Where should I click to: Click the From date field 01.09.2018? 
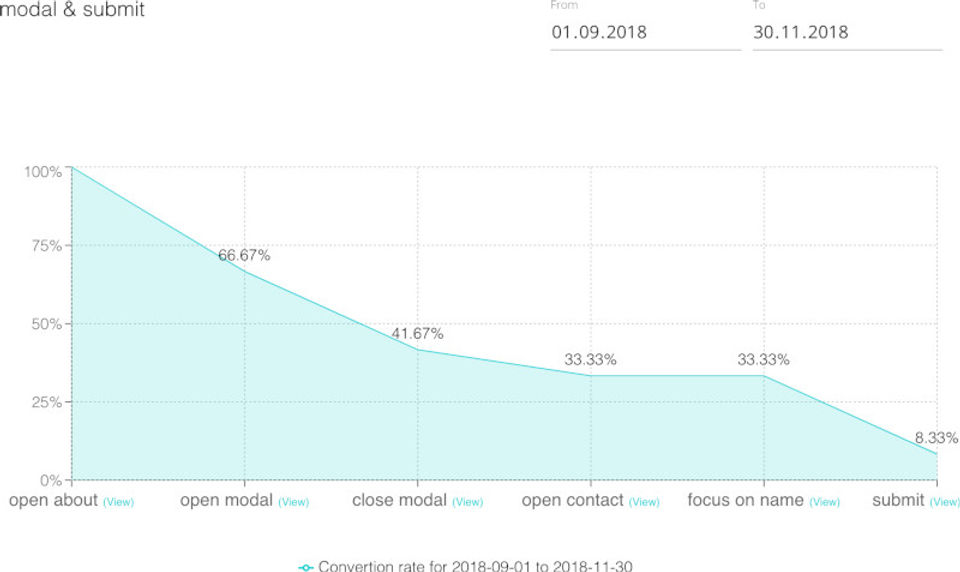point(645,32)
